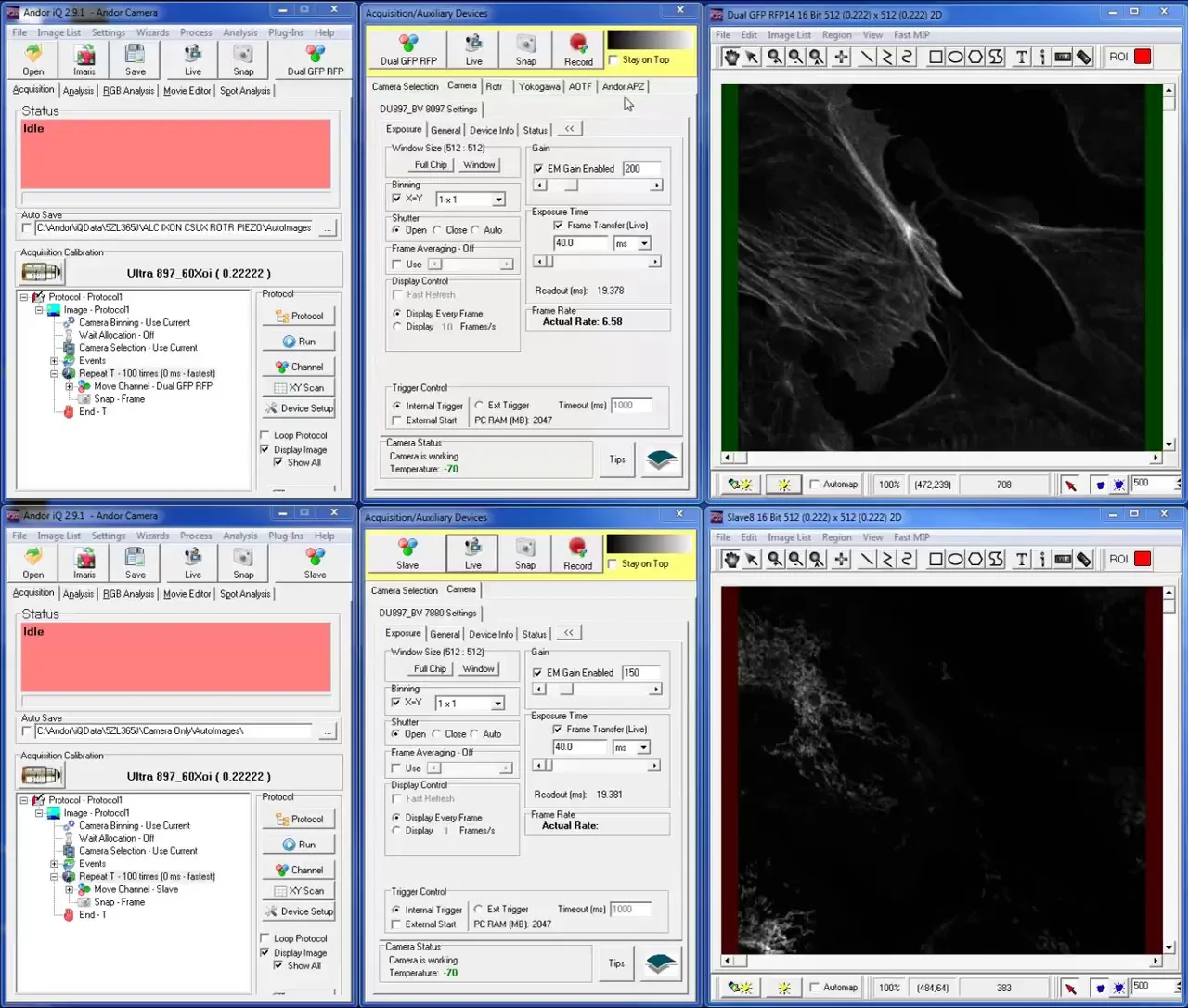Switch to Yokogawa tab in top acquisition window
The image size is (1188, 1008).
[539, 86]
